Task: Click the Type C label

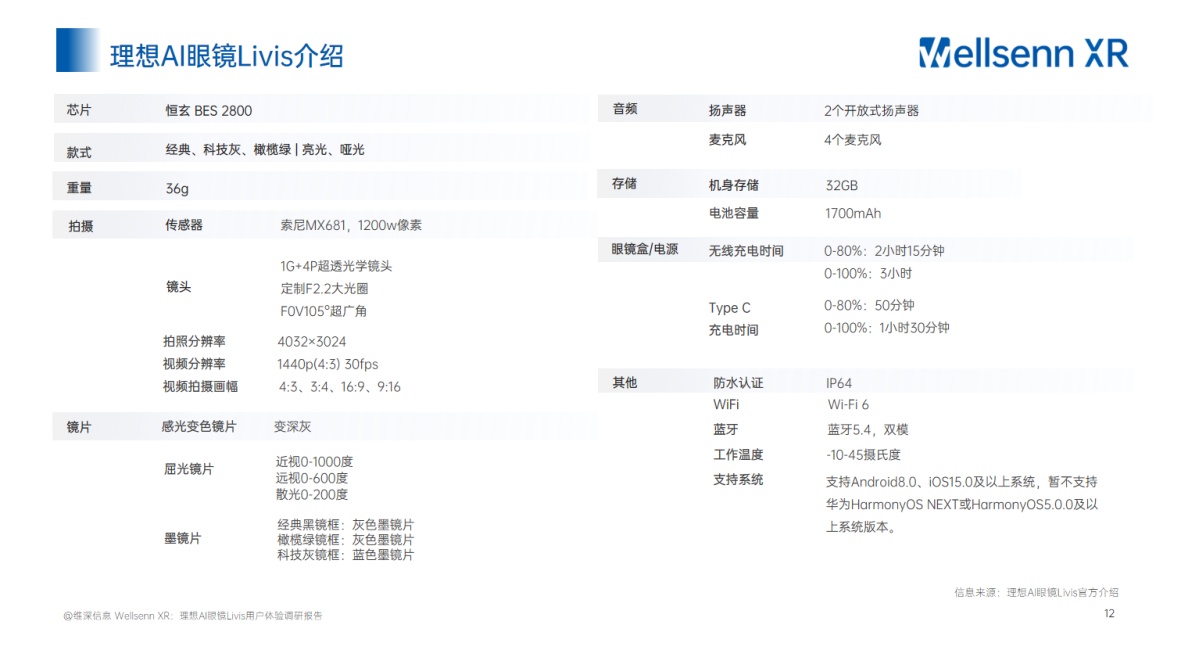Action: click(729, 308)
